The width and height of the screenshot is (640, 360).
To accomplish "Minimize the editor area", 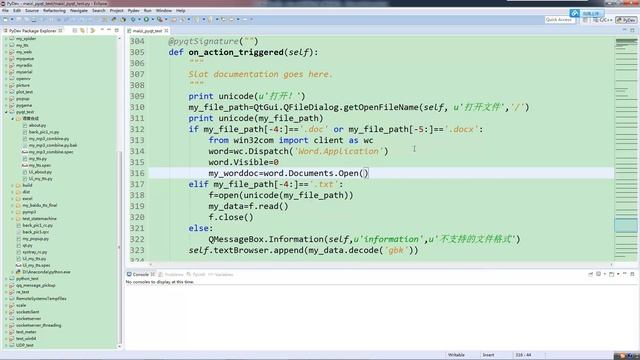I will coord(624,30).
